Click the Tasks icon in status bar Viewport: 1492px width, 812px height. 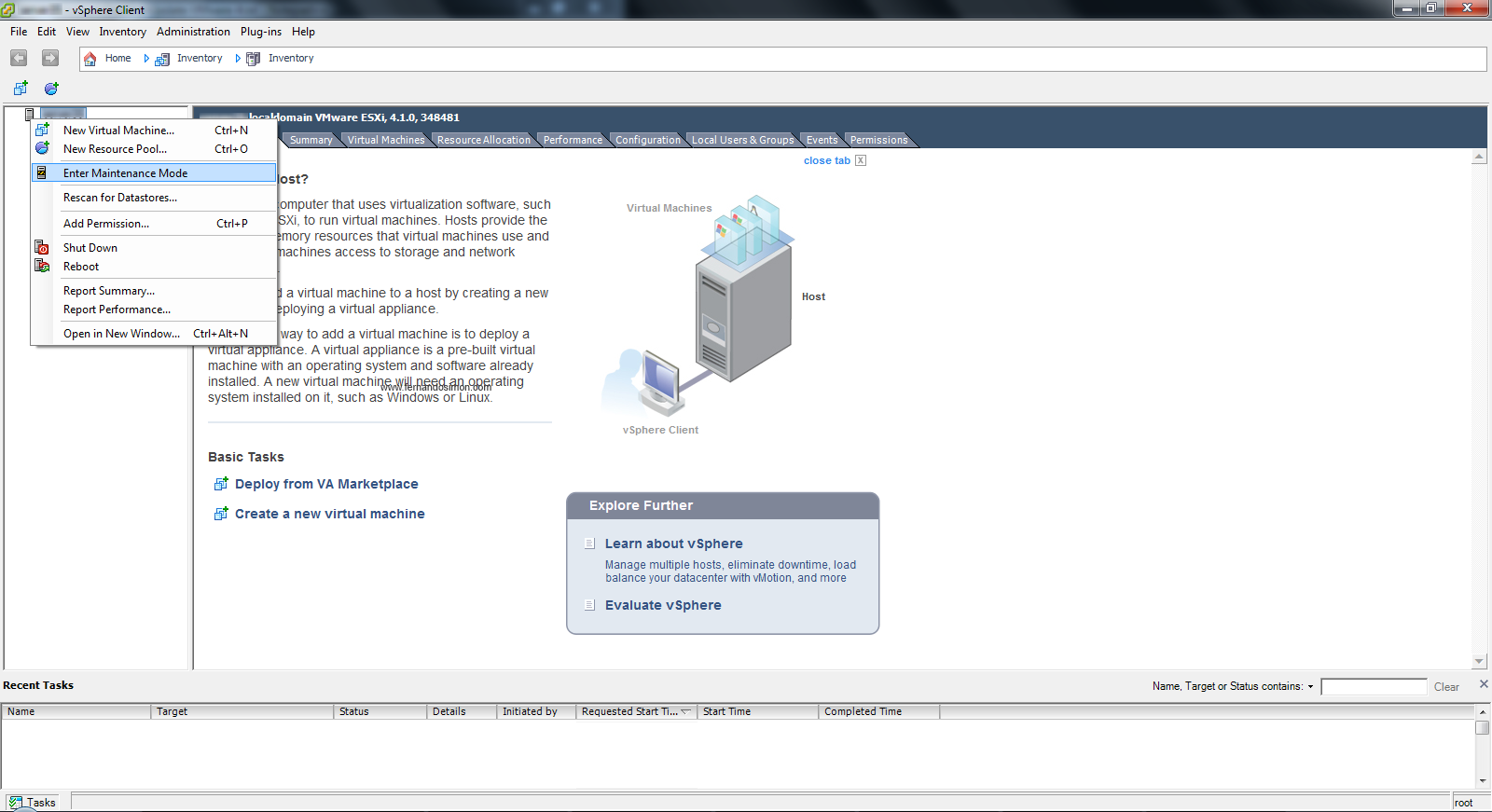click(x=15, y=803)
